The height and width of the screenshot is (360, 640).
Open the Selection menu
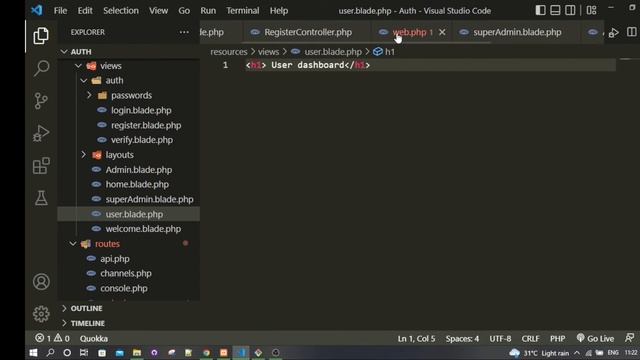[121, 11]
